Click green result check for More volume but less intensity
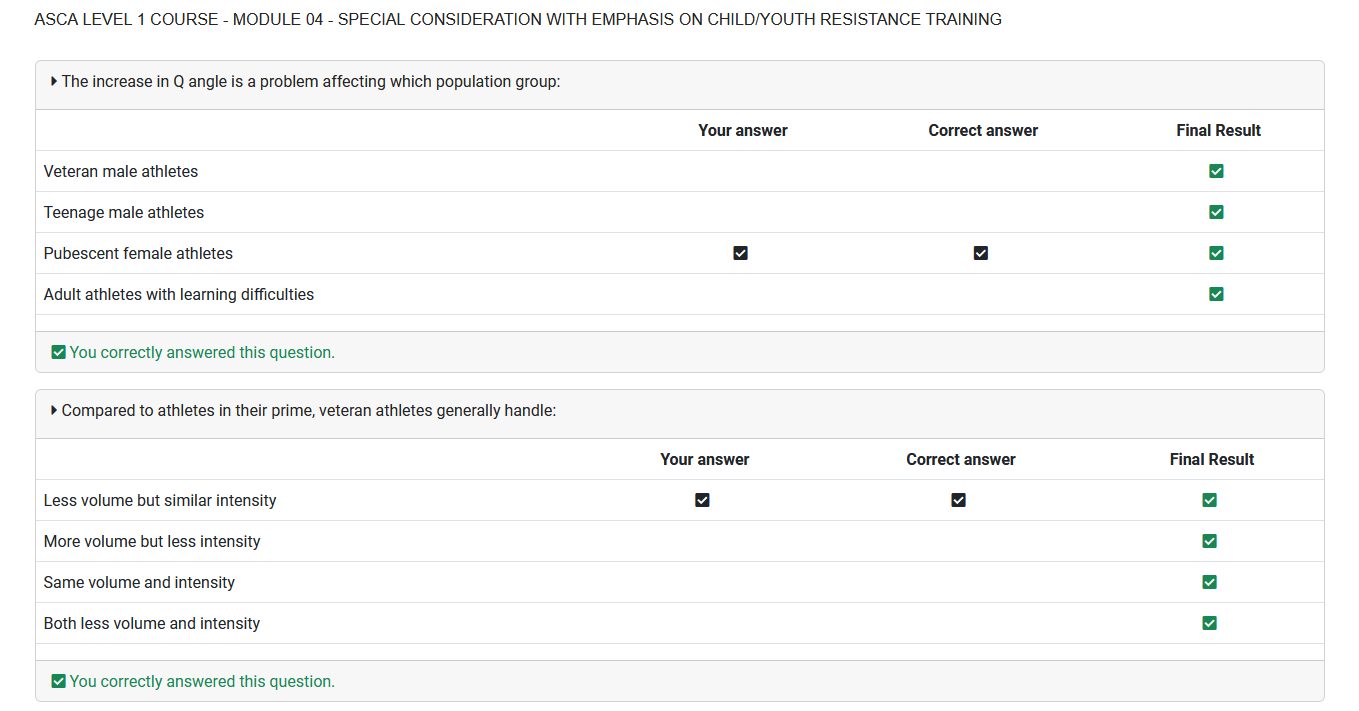 tap(1209, 541)
